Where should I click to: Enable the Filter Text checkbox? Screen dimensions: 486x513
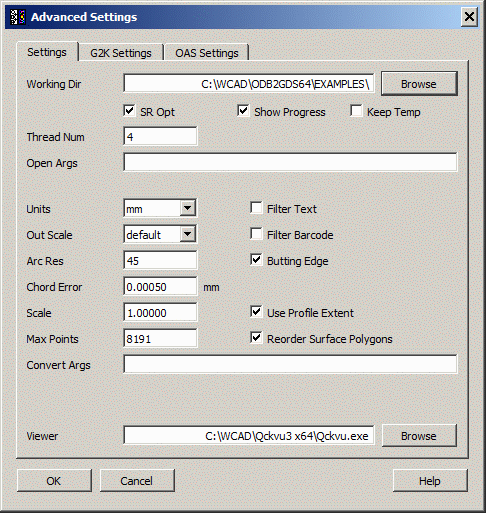click(x=256, y=208)
